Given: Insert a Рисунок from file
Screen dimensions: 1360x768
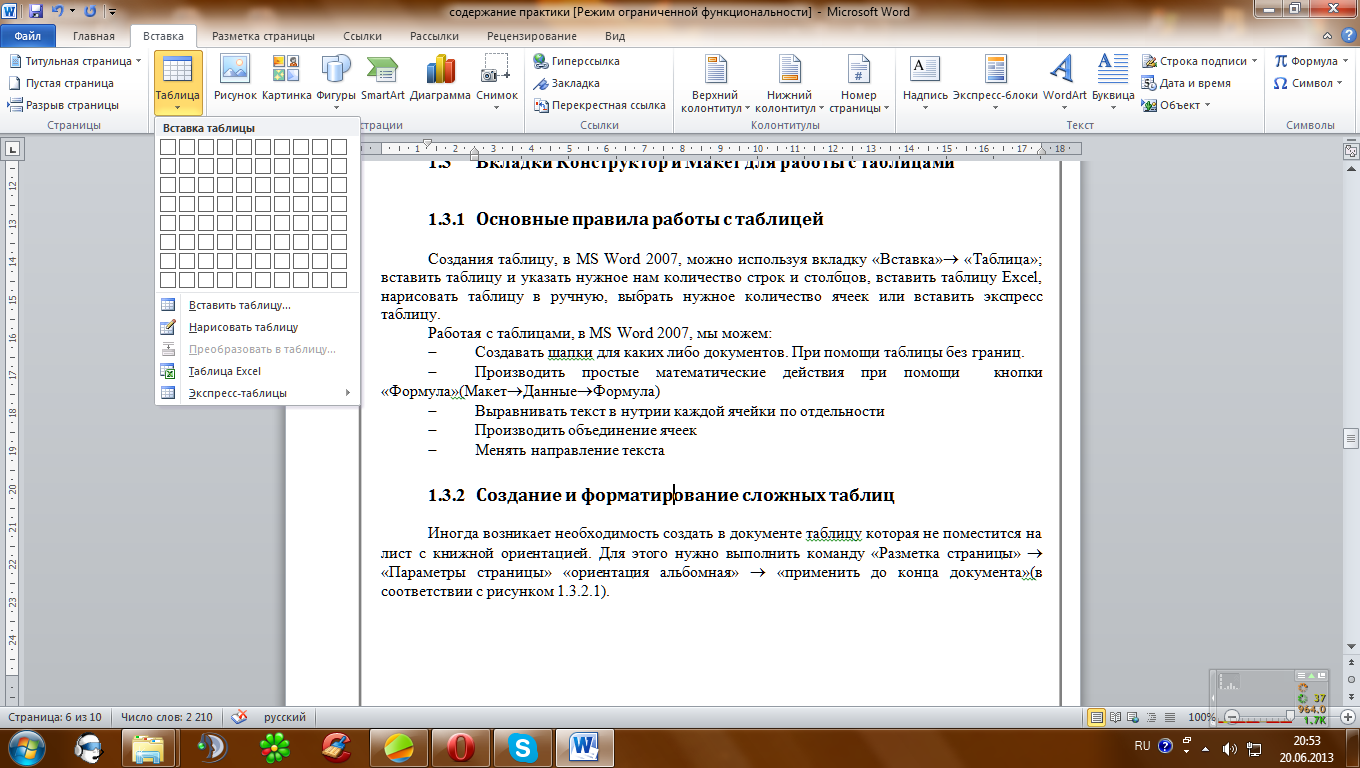Looking at the screenshot, I should tap(235, 80).
